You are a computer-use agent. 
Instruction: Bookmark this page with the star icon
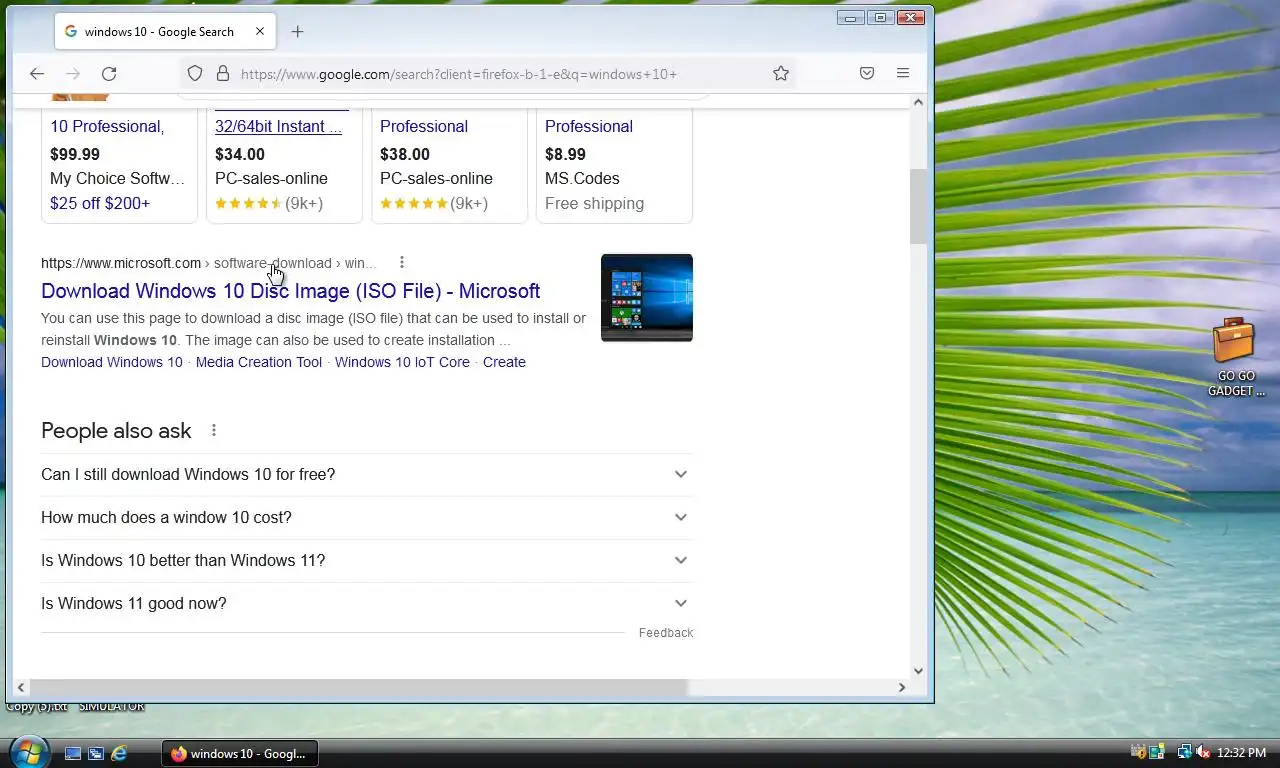pyautogui.click(x=781, y=73)
